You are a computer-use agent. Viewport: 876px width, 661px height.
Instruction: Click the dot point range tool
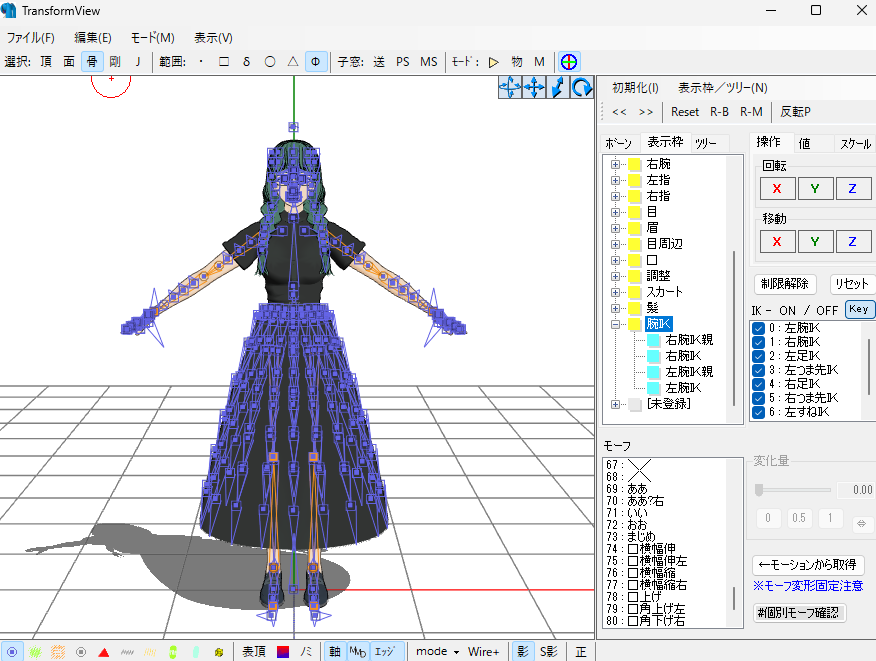click(x=201, y=61)
